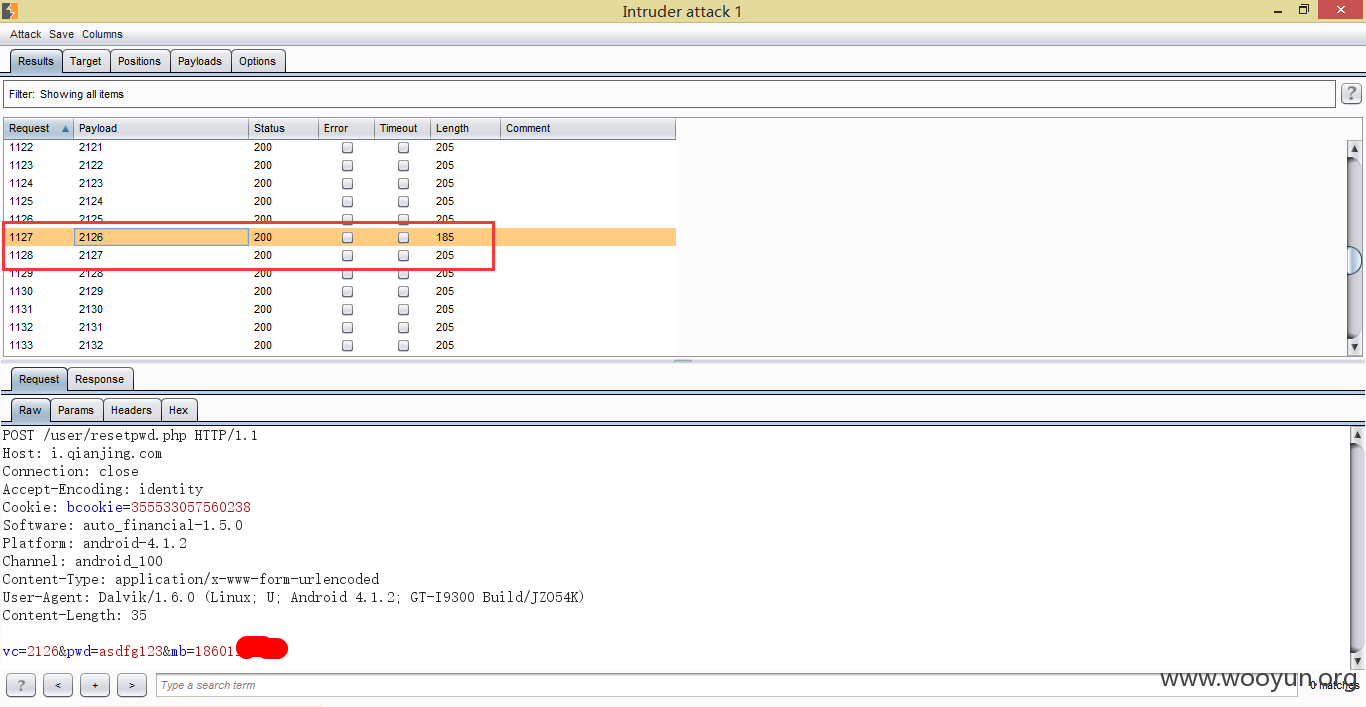
Task: Select the Request tab
Action: click(x=39, y=379)
